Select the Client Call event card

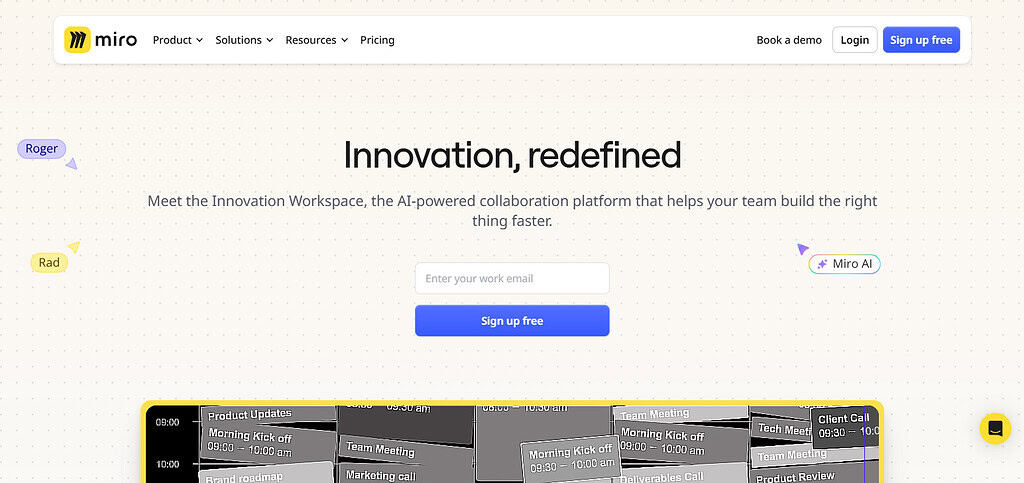click(x=844, y=426)
